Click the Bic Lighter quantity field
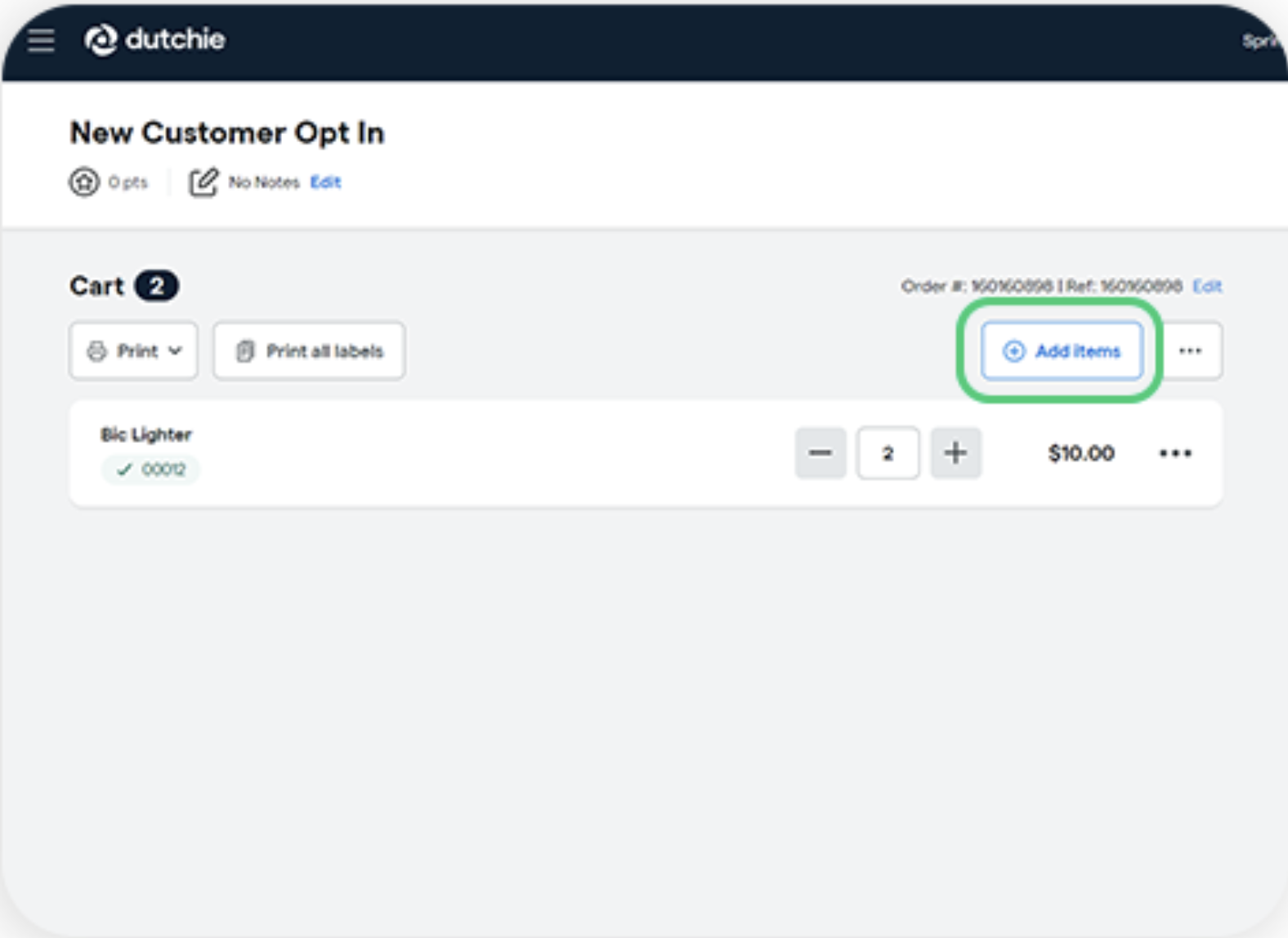The image size is (1288, 938). click(888, 453)
